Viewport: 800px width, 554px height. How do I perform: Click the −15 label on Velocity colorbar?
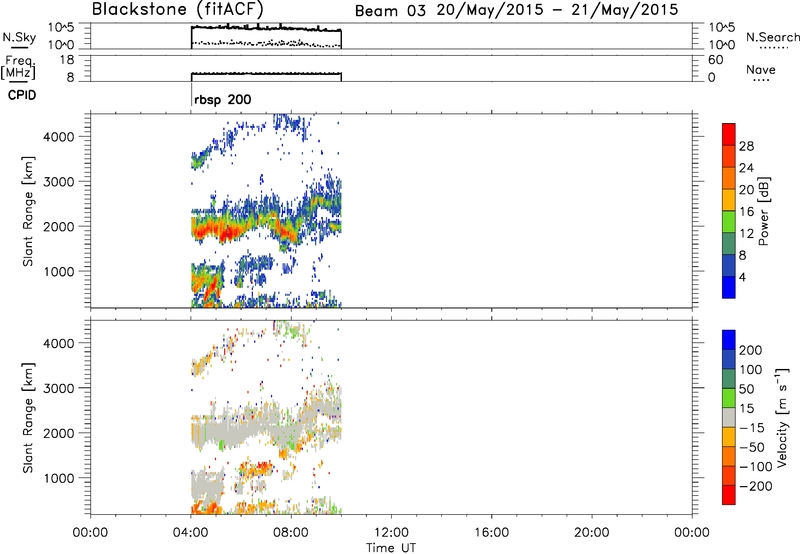(x=752, y=427)
